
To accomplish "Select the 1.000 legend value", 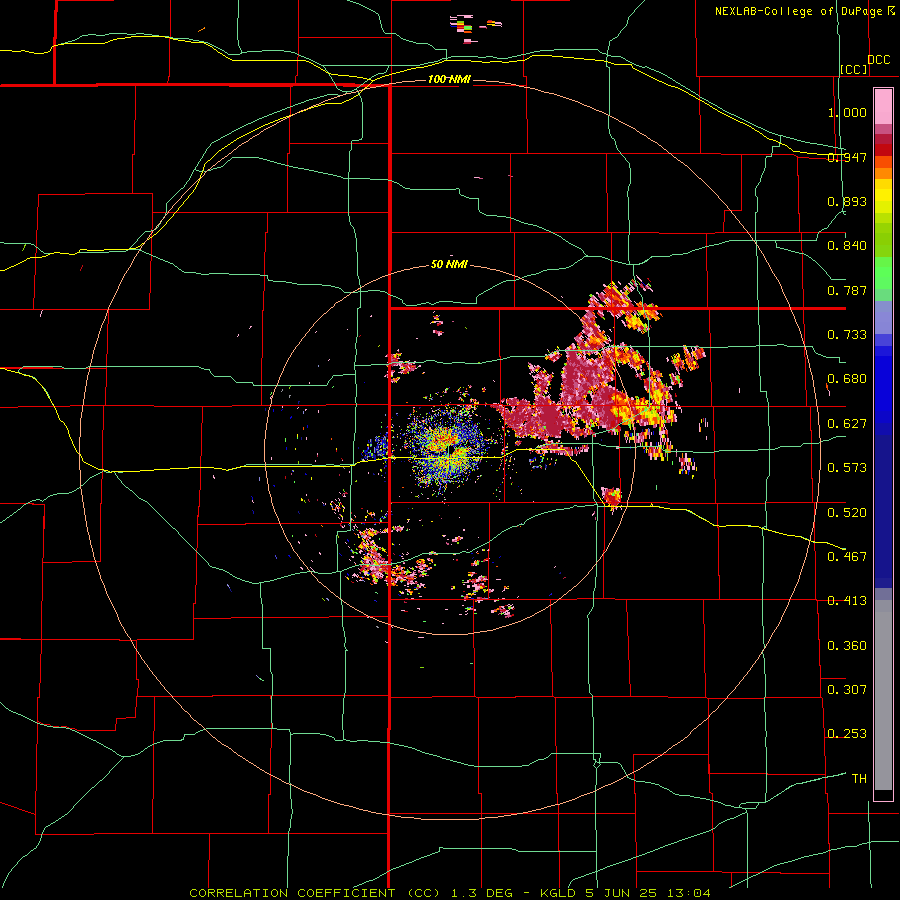I will click(x=847, y=112).
